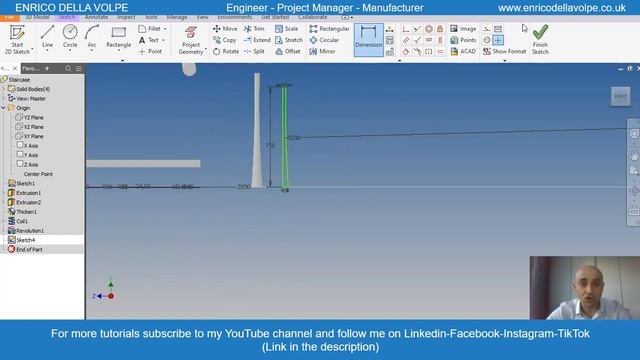Image resolution: width=640 pixels, height=360 pixels.
Task: Apply the fix lock constraint icon
Action: (440, 29)
